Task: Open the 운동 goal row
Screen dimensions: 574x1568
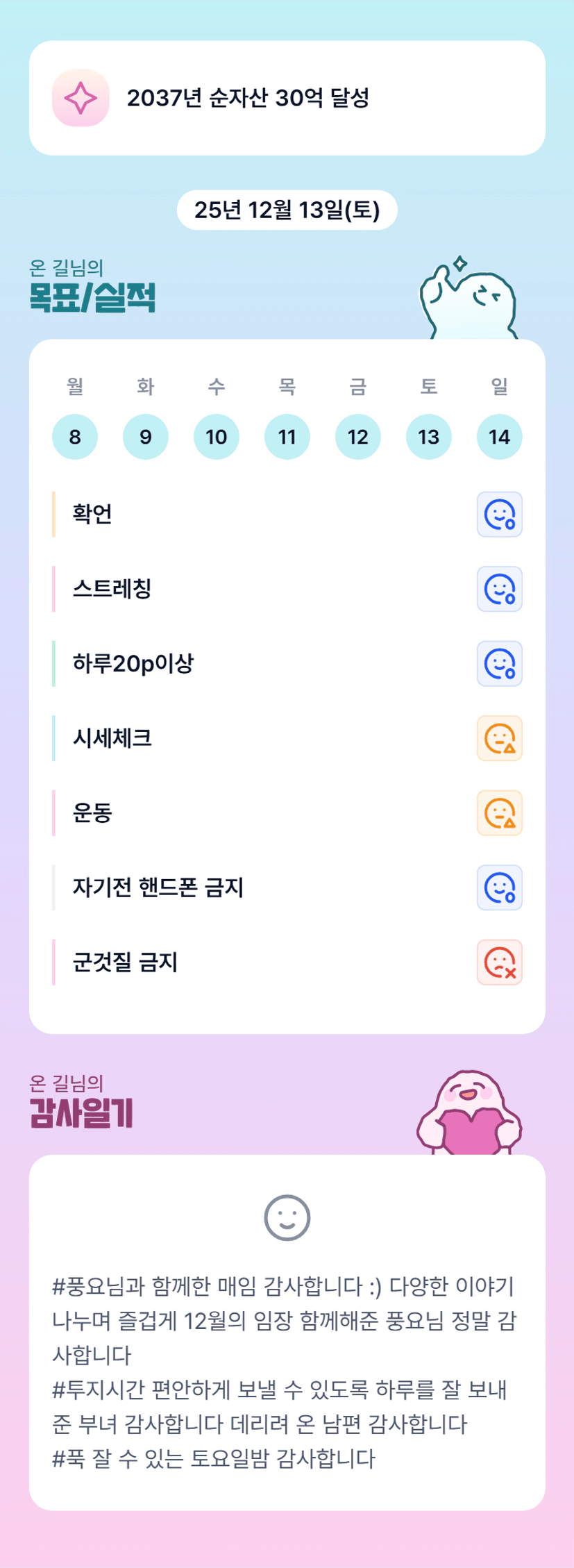Action: (92, 813)
